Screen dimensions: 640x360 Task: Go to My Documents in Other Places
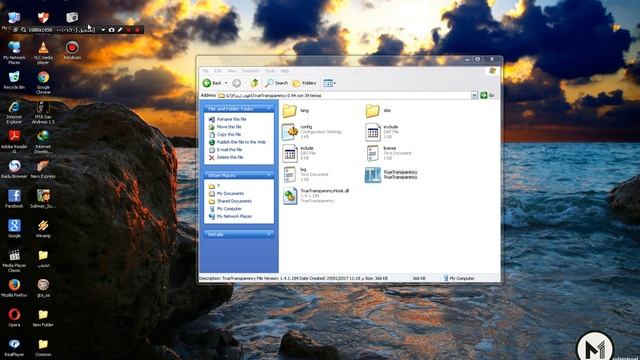pyautogui.click(x=230, y=193)
